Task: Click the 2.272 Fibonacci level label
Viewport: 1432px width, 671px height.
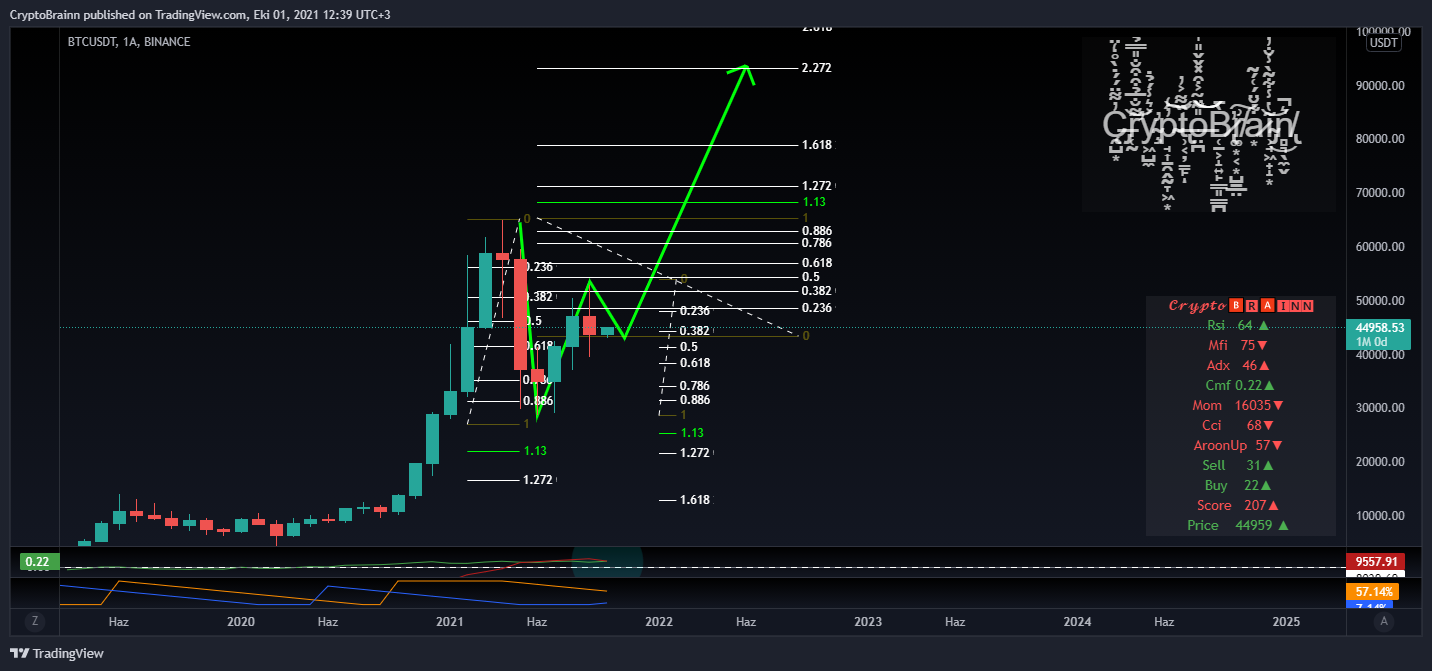Action: 816,68
